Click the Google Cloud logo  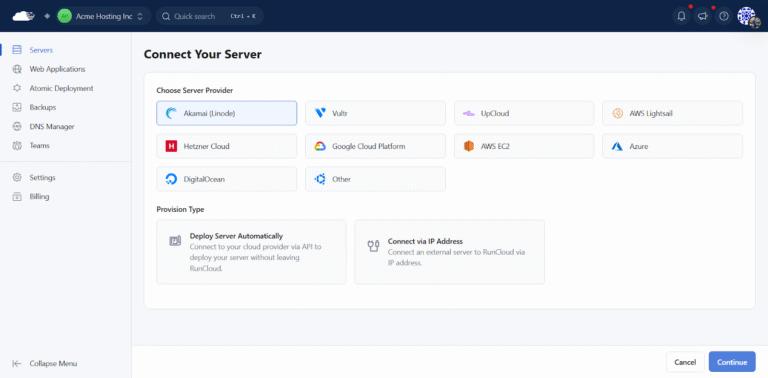[320, 146]
